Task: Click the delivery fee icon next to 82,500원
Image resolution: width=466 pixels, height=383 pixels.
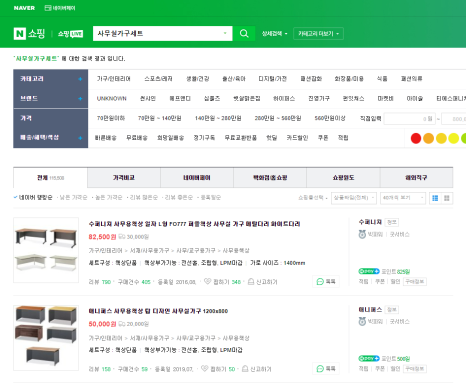Action: tap(122, 237)
